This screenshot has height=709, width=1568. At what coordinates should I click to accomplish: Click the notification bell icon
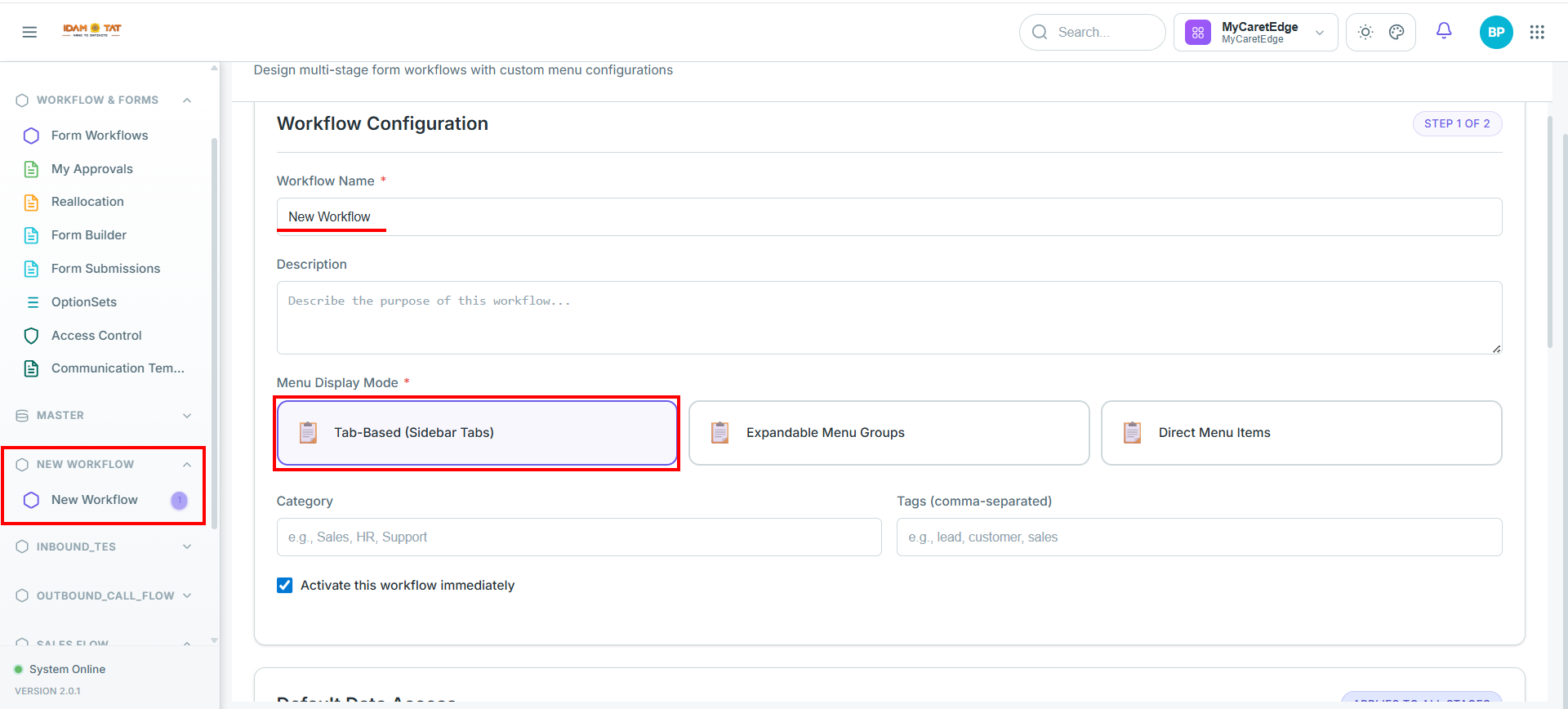[1444, 31]
